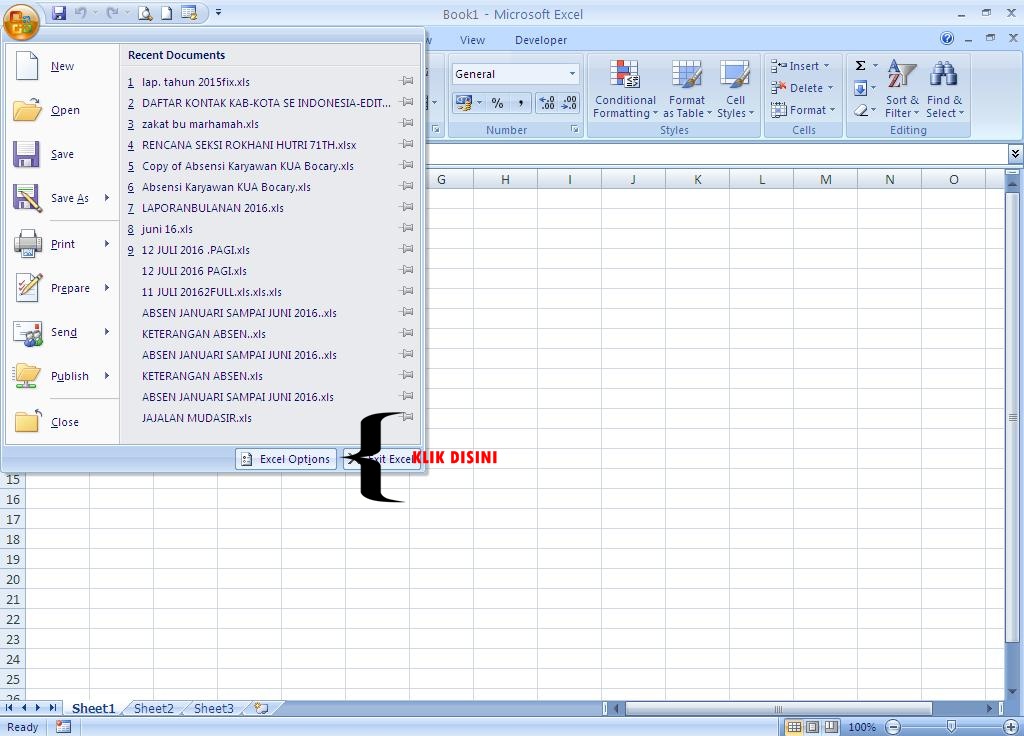Select Close in the Office menu
1024x736 pixels.
[61, 422]
